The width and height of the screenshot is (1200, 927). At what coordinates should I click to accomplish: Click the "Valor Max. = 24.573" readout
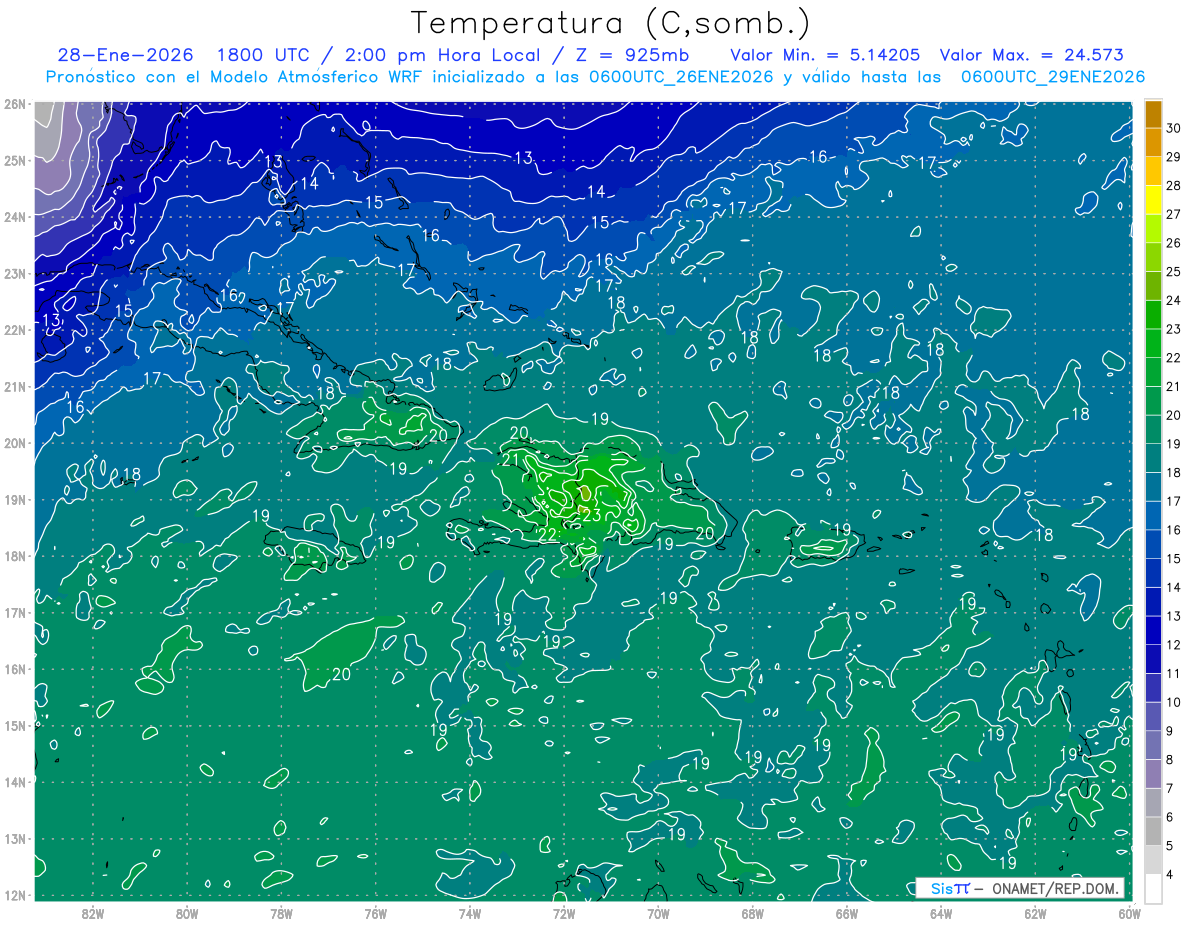(1032, 55)
